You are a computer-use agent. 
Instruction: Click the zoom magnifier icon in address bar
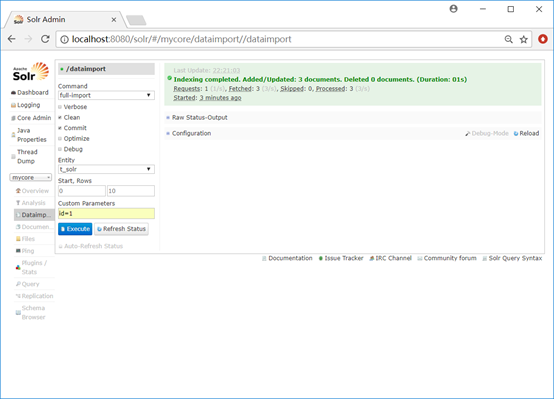[x=508, y=39]
